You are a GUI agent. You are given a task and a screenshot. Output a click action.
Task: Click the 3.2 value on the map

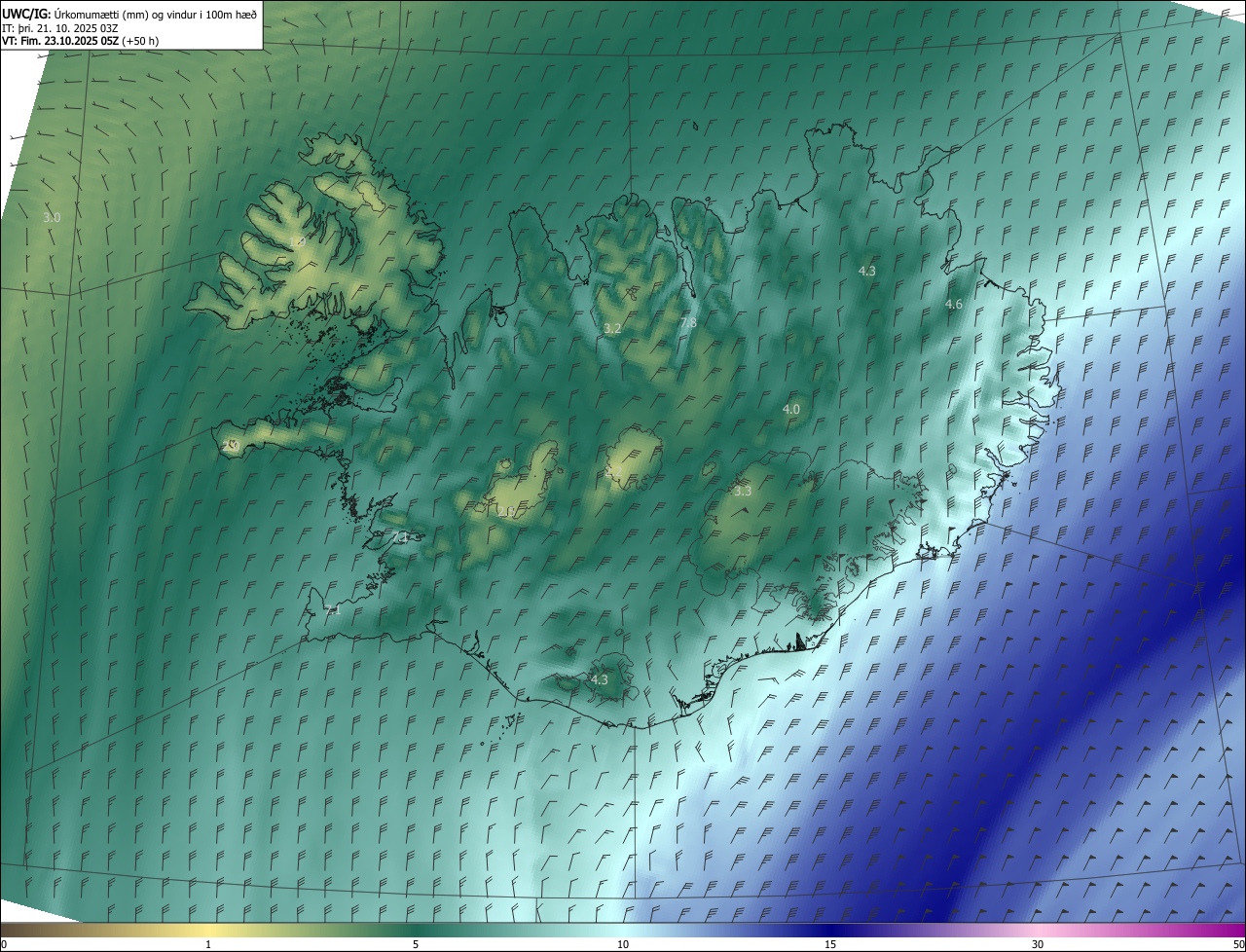(612, 329)
